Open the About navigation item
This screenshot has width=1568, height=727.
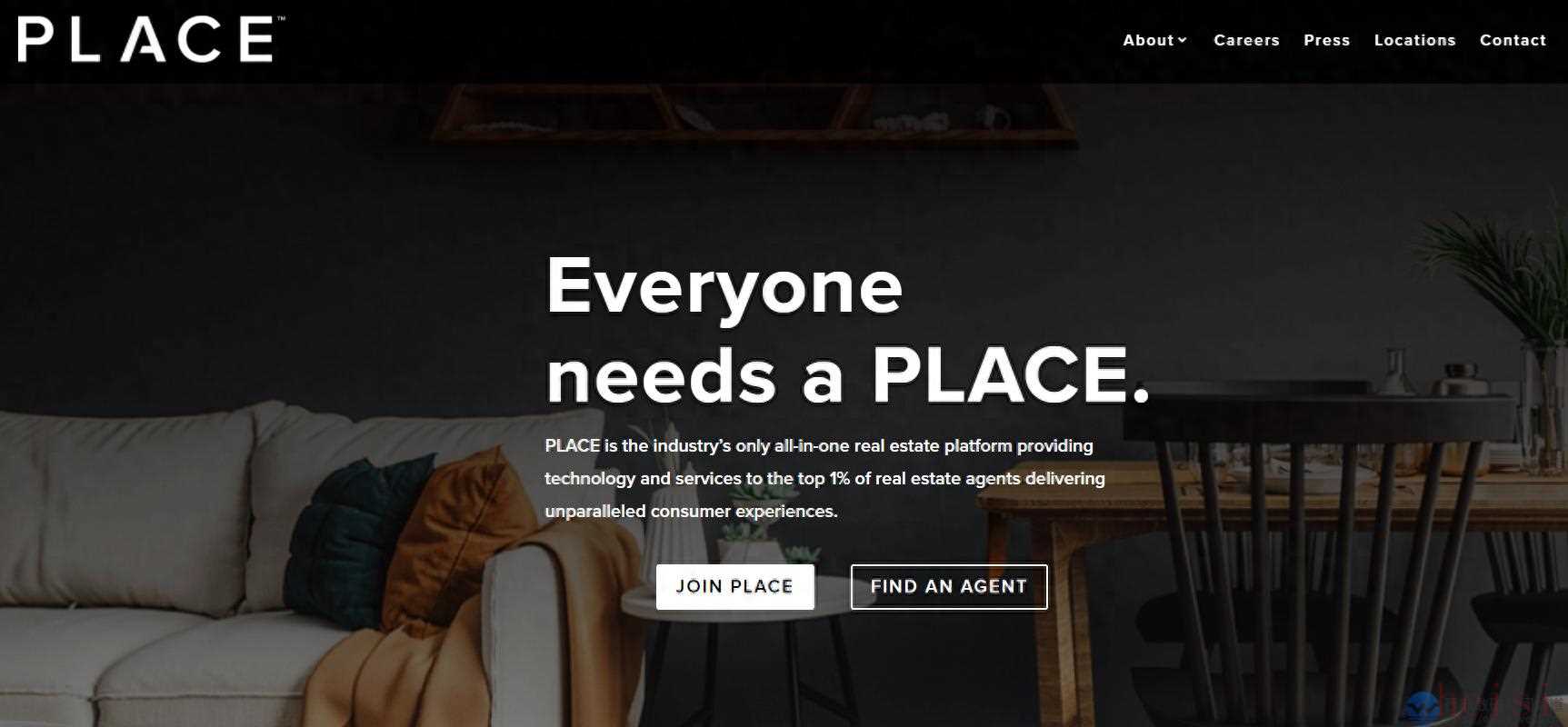1148,40
